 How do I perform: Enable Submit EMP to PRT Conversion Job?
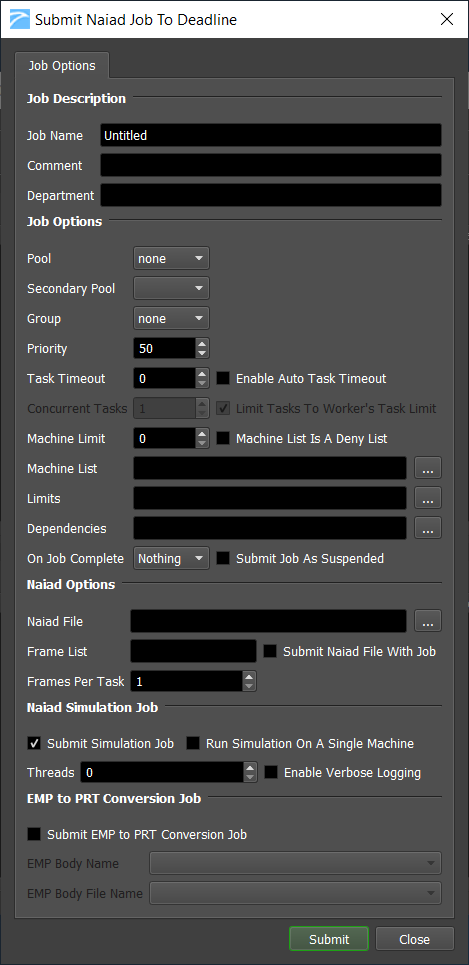34,835
